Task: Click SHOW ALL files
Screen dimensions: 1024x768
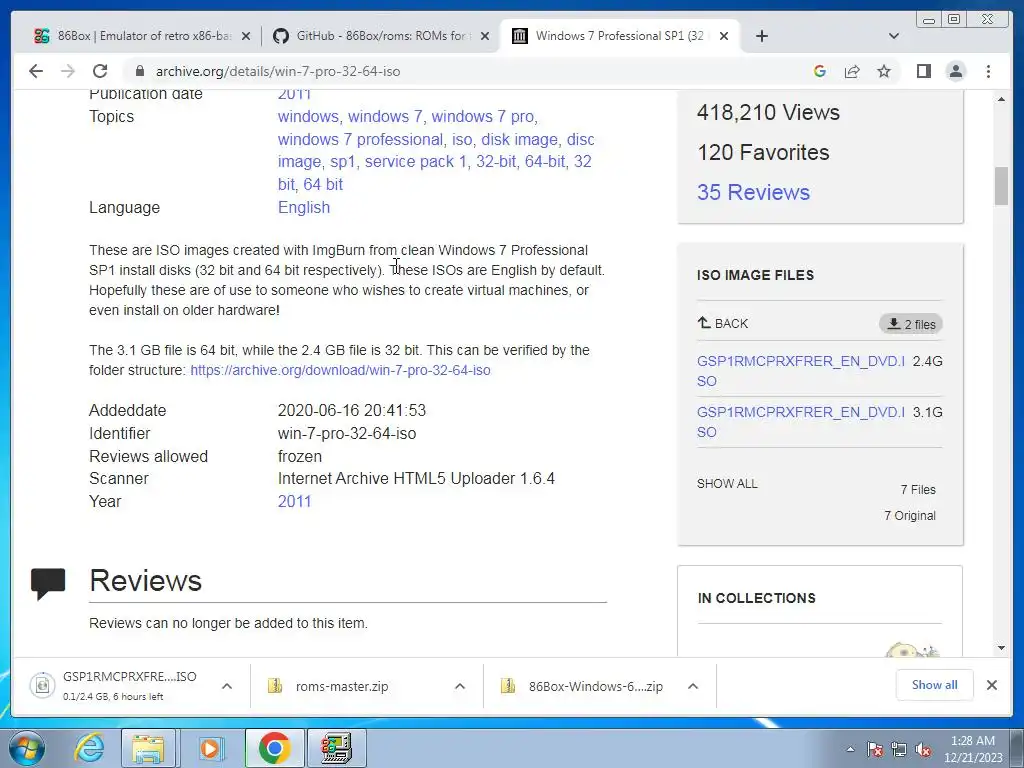Action: 727,484
